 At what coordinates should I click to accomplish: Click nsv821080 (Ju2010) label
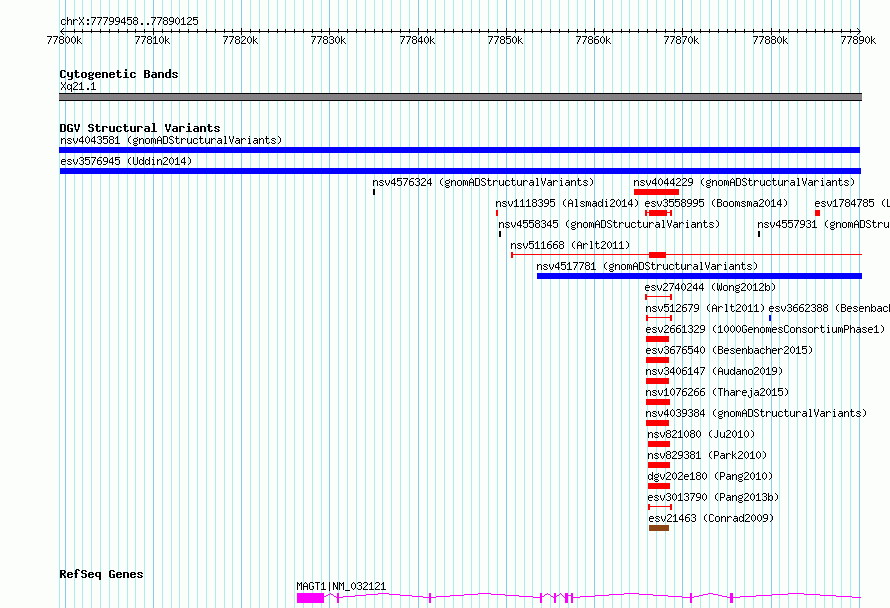[x=701, y=434]
